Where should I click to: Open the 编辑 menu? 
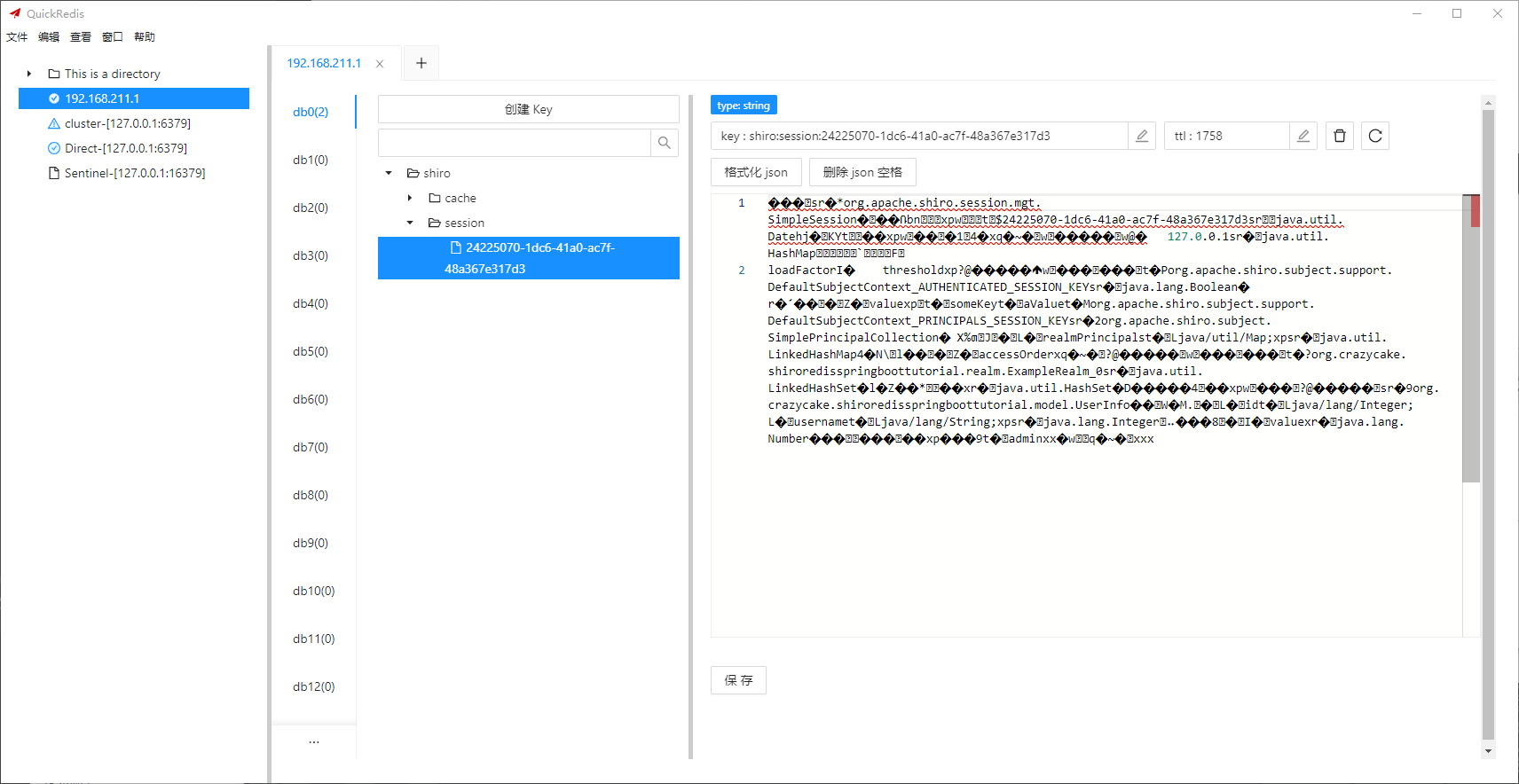[49, 36]
